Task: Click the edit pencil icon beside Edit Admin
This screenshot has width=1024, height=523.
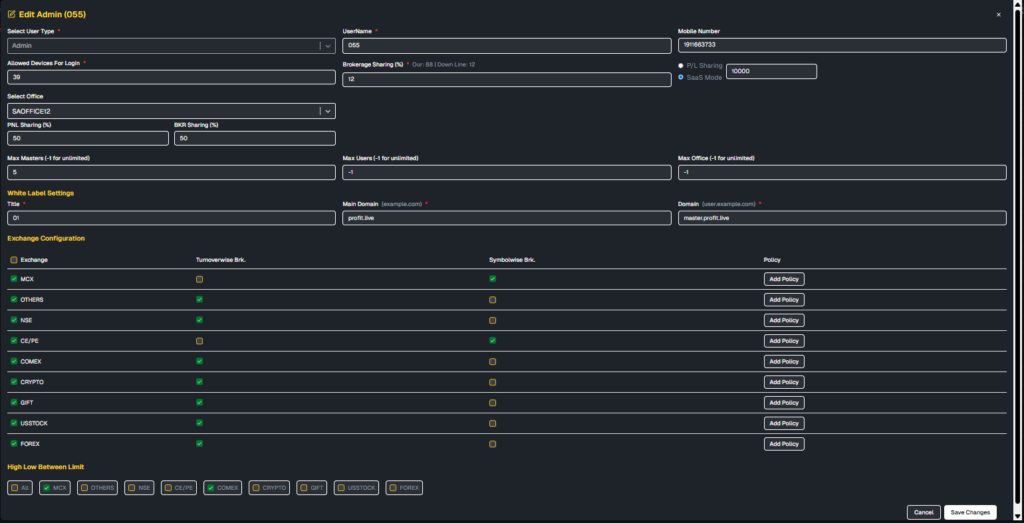Action: pyautogui.click(x=12, y=14)
